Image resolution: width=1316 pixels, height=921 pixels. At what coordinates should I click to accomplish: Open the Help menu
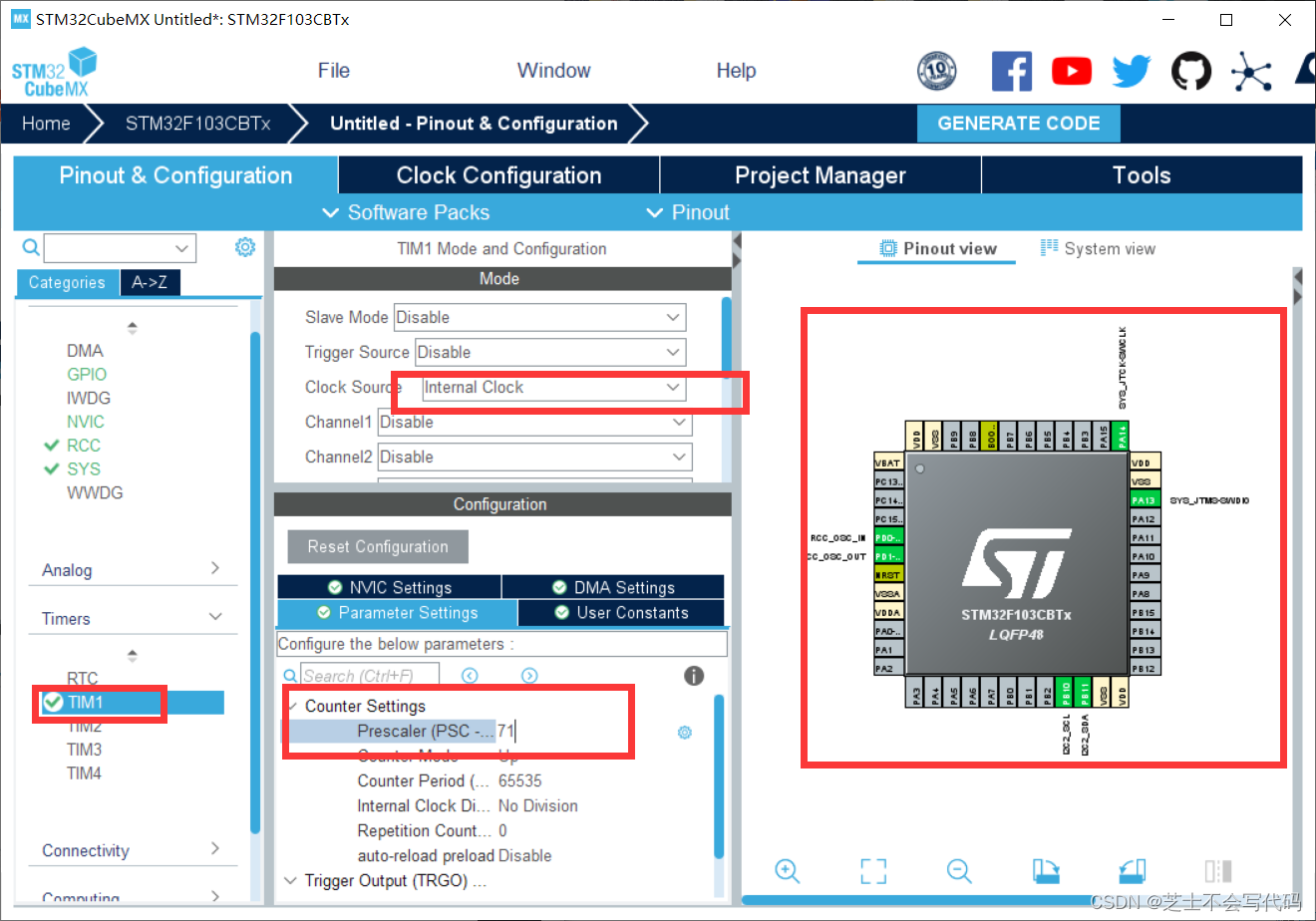(736, 71)
